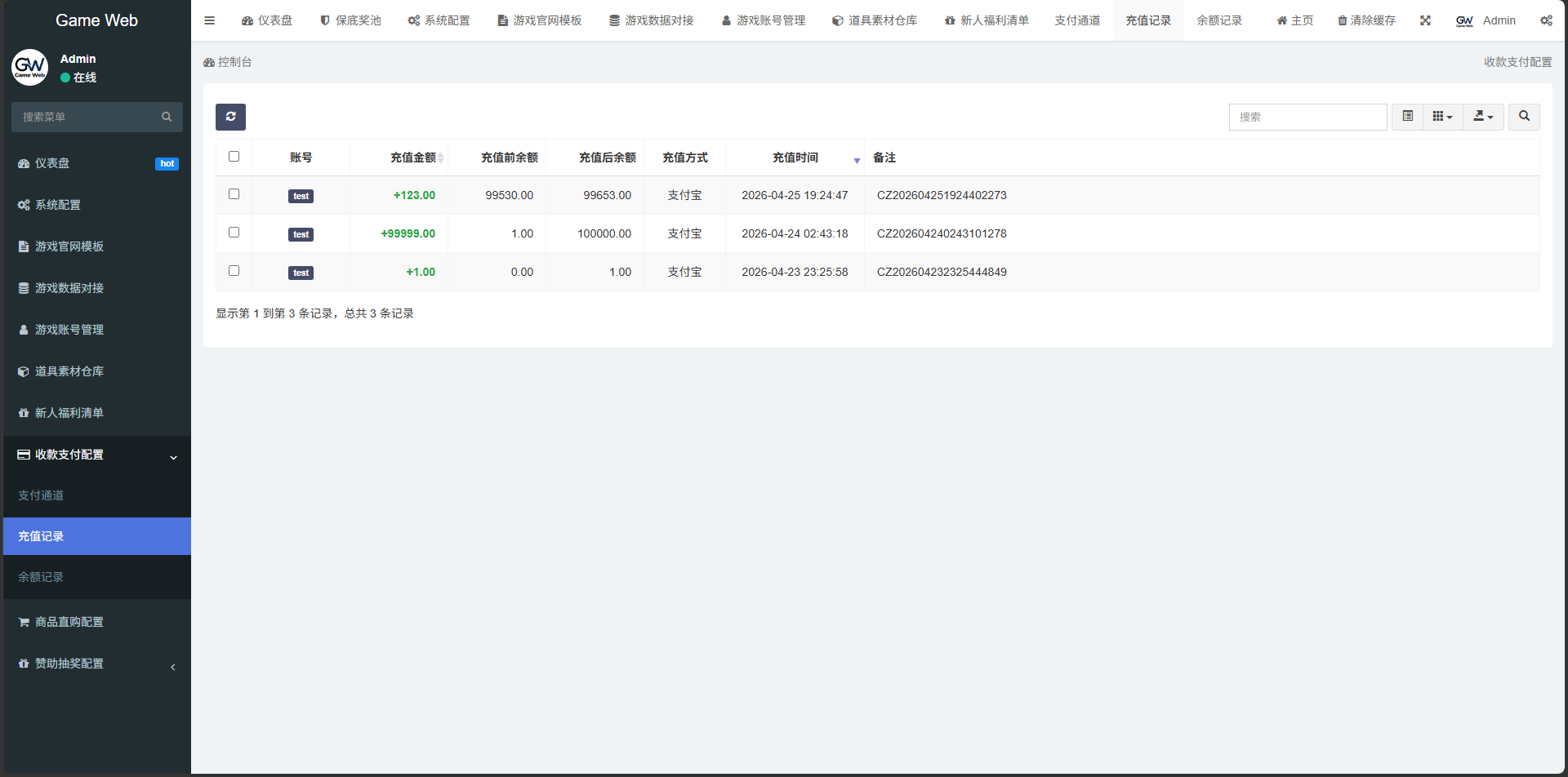Tick the checkbox for the +99999.00 recharge row

click(x=234, y=233)
